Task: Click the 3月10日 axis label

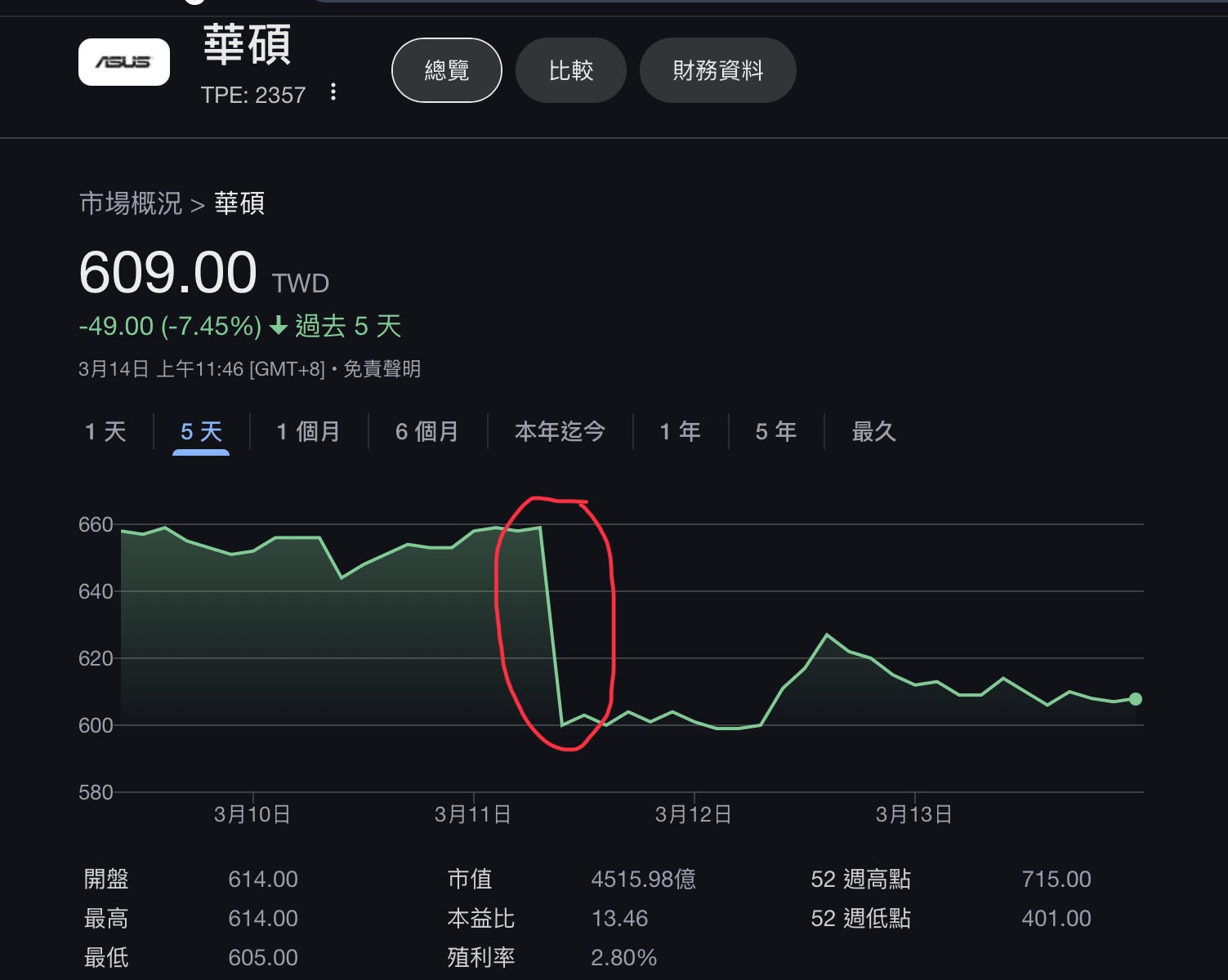Action: pos(252,814)
